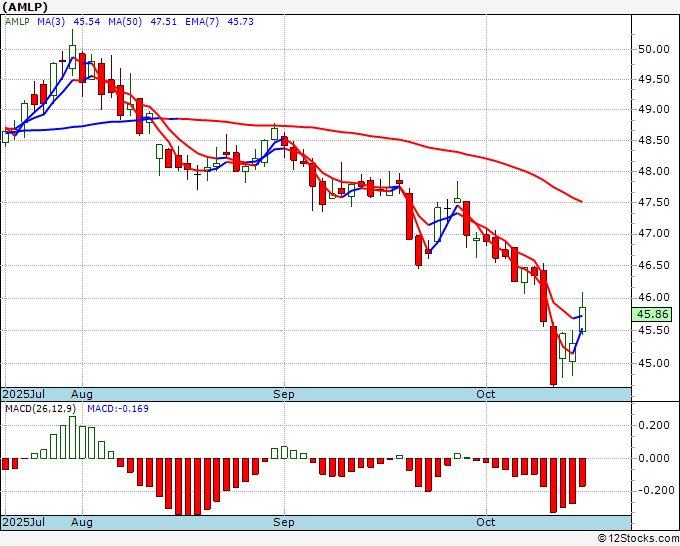Click the current price tag 45.86
Screen dimensions: 680x546
pos(652,314)
